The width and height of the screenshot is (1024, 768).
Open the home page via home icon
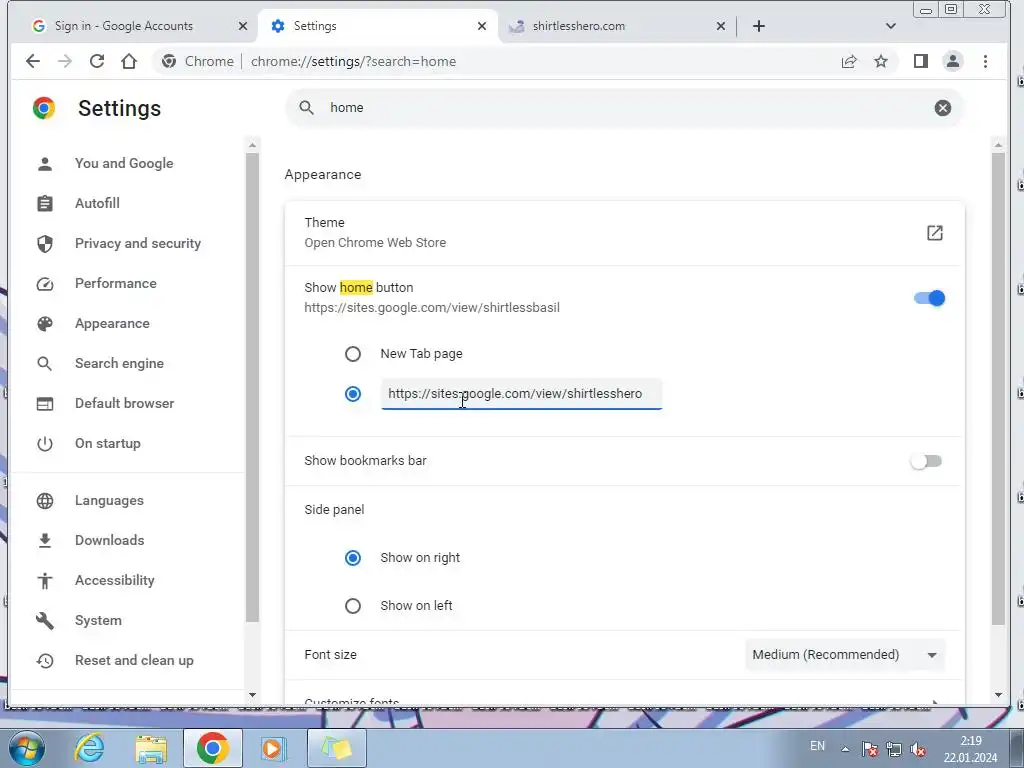[x=129, y=61]
